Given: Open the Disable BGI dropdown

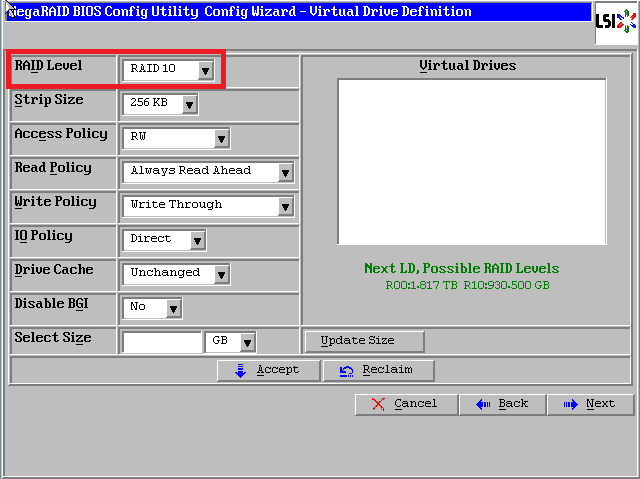Looking at the screenshot, I should point(173,308).
